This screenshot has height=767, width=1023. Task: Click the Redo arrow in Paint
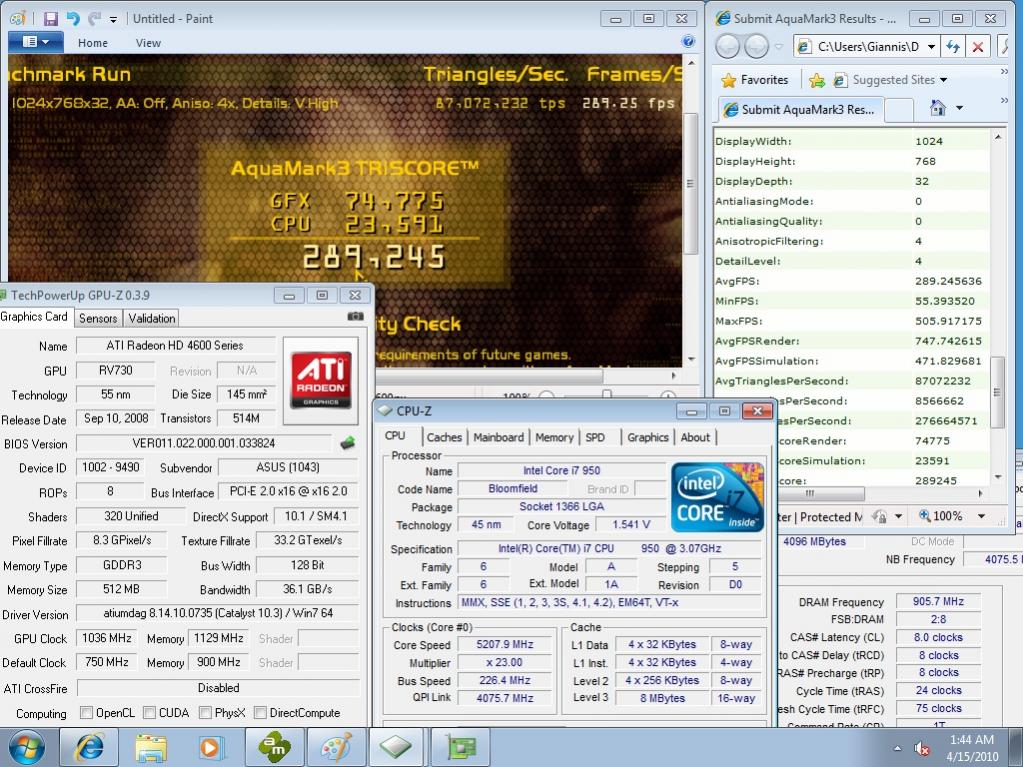coord(95,18)
